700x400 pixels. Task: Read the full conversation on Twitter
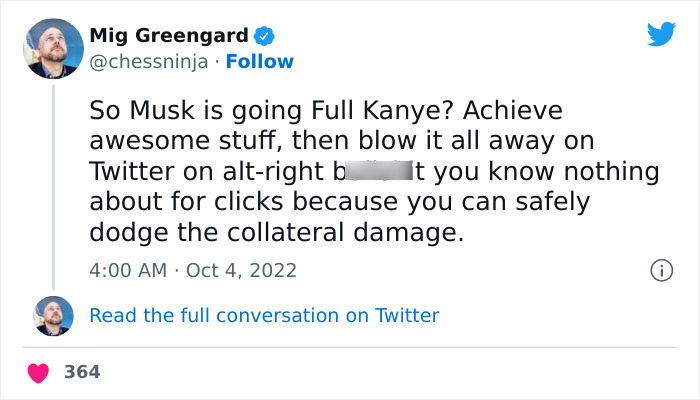coord(264,315)
